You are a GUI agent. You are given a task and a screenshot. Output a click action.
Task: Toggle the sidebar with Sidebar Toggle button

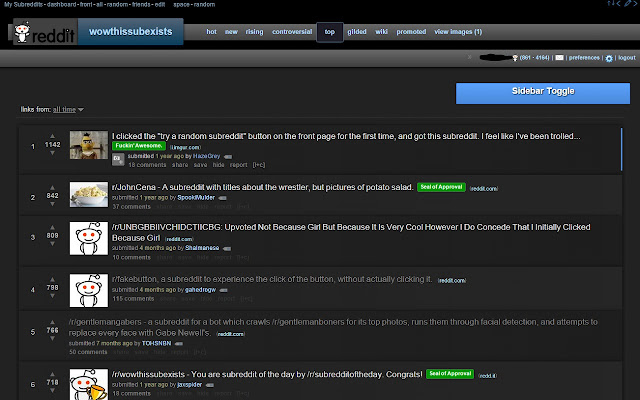pos(543,93)
